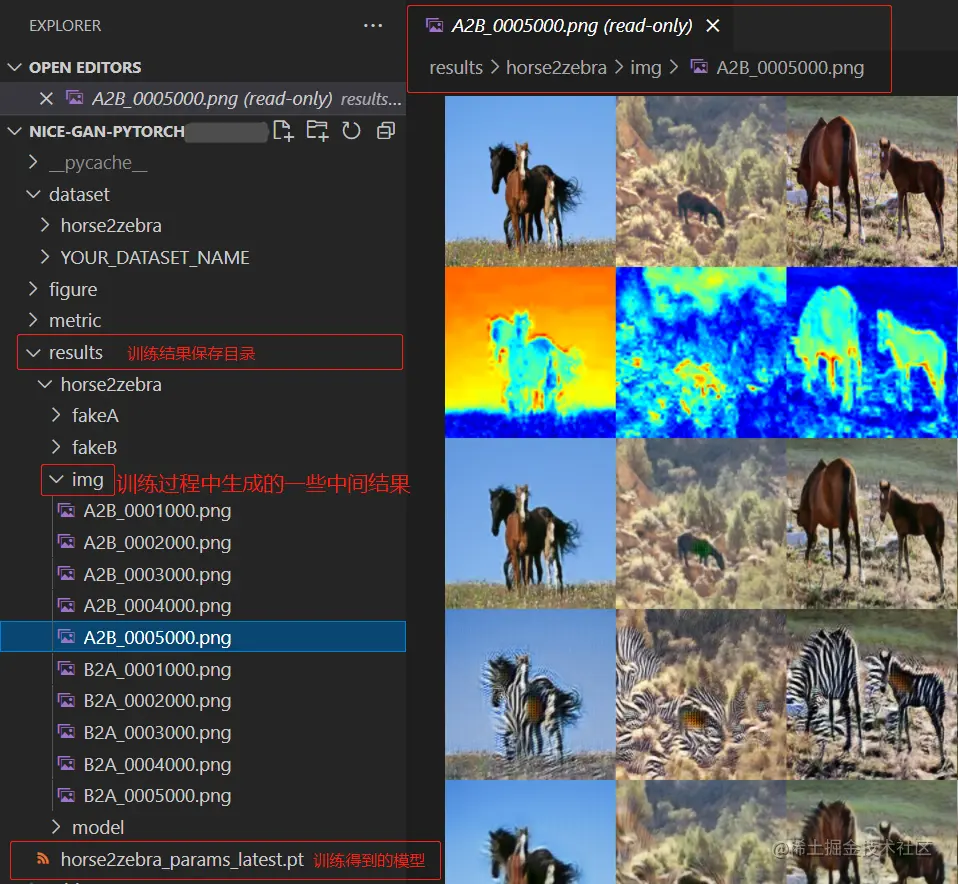
Task: Click 'horse2zebra' in the breadcrumb path
Action: pos(556,67)
